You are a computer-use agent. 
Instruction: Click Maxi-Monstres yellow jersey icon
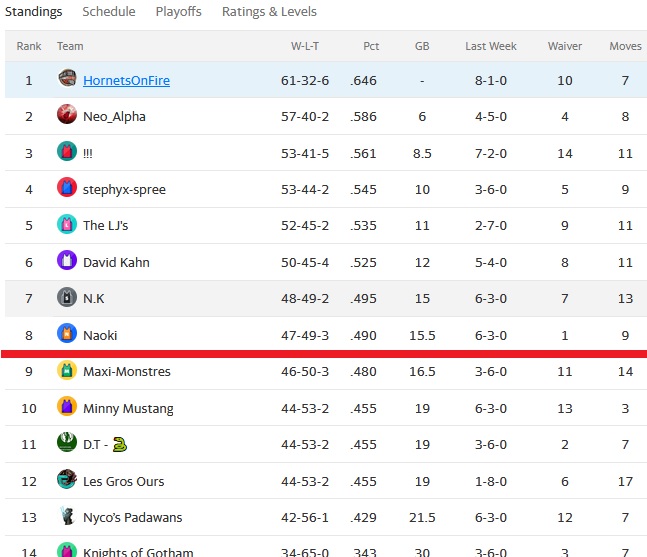(67, 370)
